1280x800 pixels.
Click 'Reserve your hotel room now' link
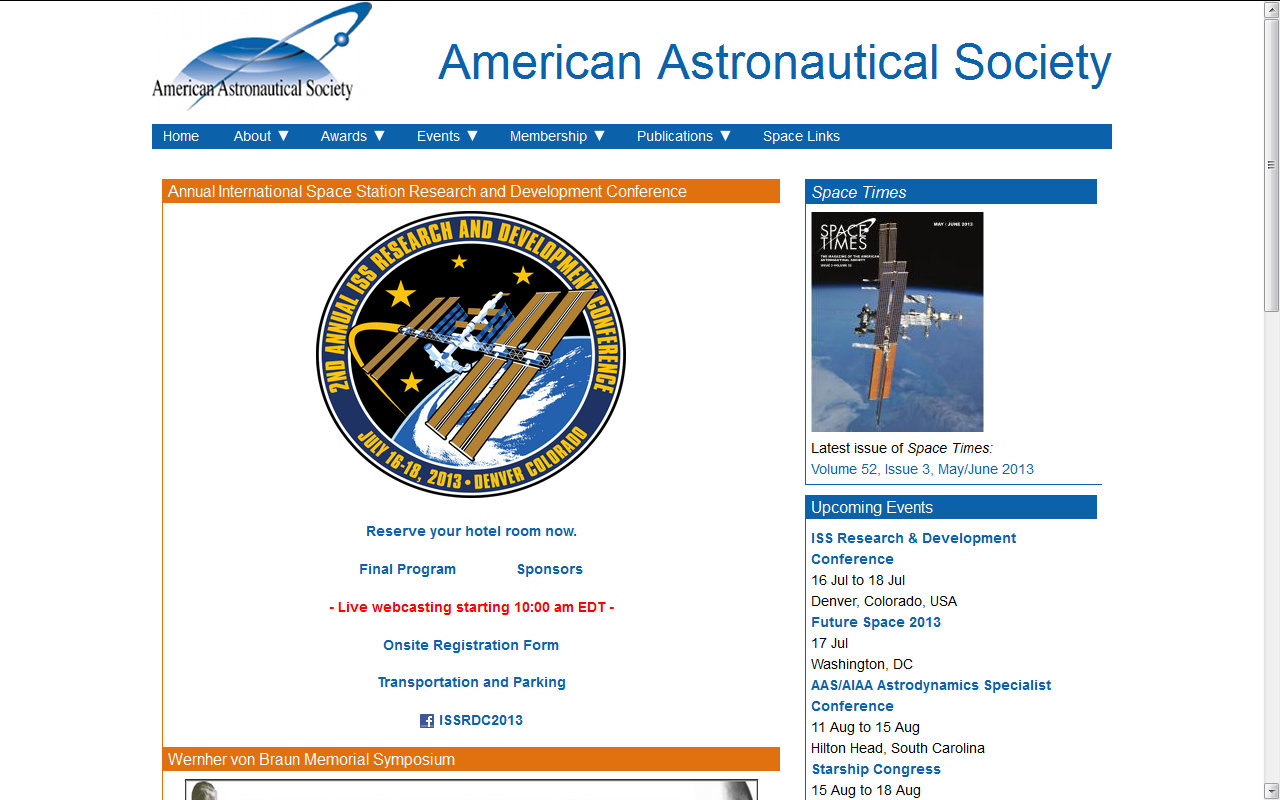[471, 531]
